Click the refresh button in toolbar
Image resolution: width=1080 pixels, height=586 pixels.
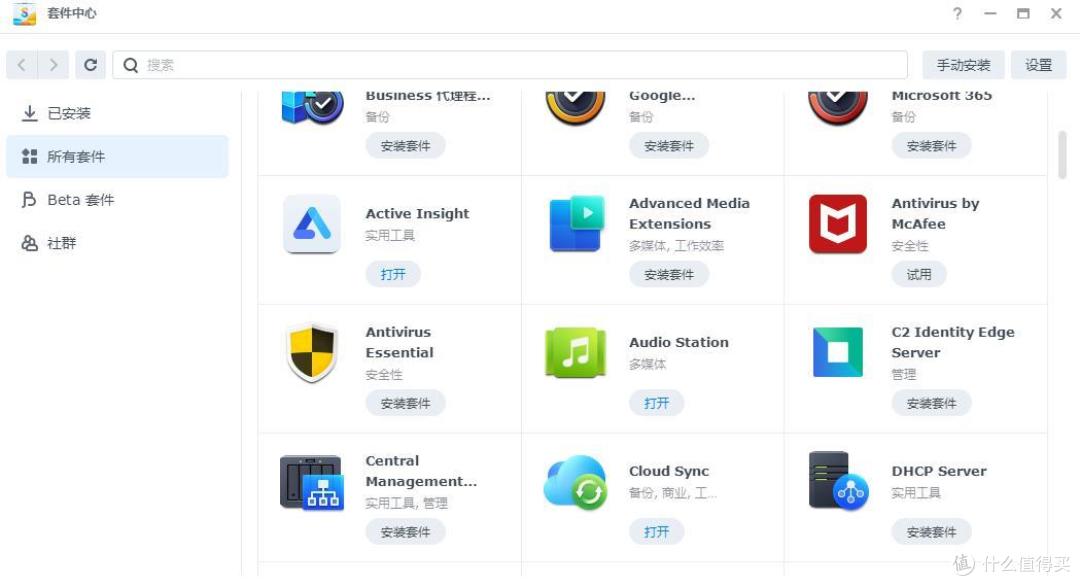click(x=90, y=65)
